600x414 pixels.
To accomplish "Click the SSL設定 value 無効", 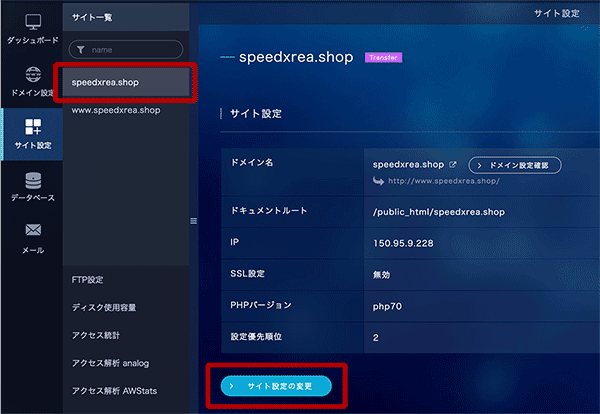I will tap(381, 275).
